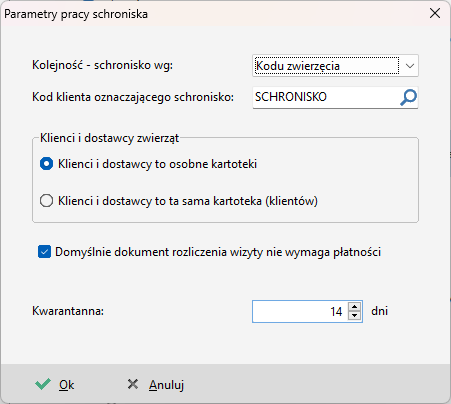Click the green checkmark icon next to Ok
This screenshot has height=404, width=451.
43,384
